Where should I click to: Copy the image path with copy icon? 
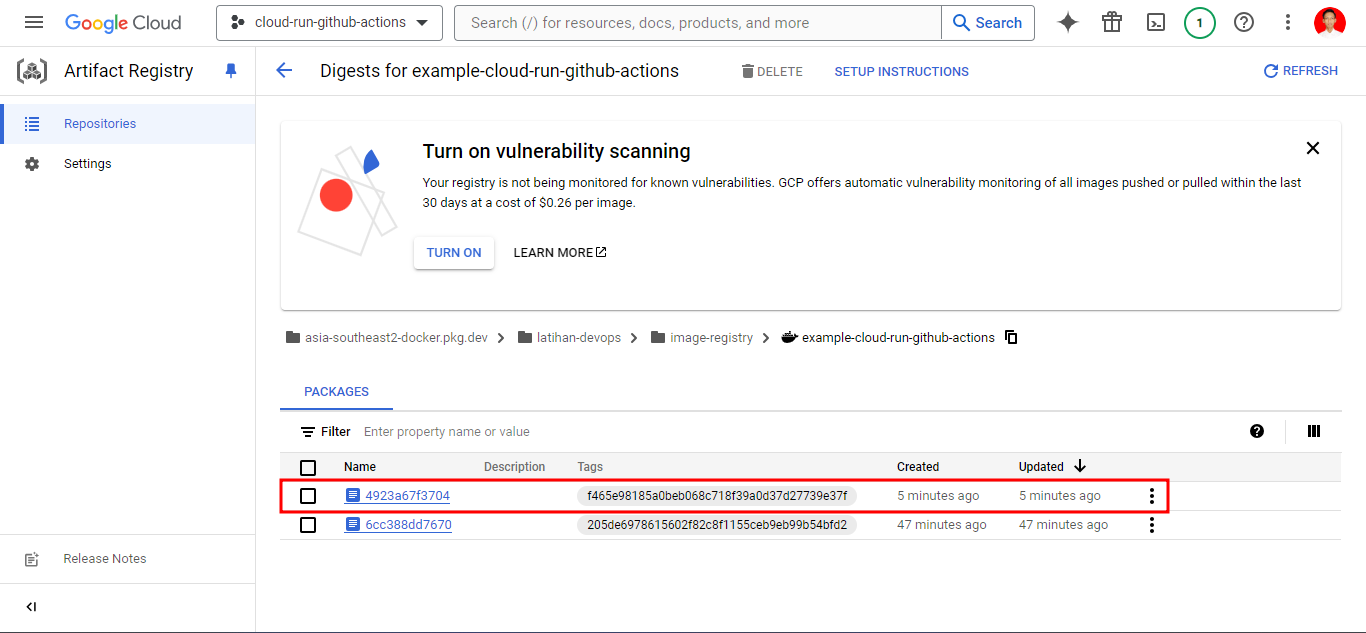(1011, 337)
